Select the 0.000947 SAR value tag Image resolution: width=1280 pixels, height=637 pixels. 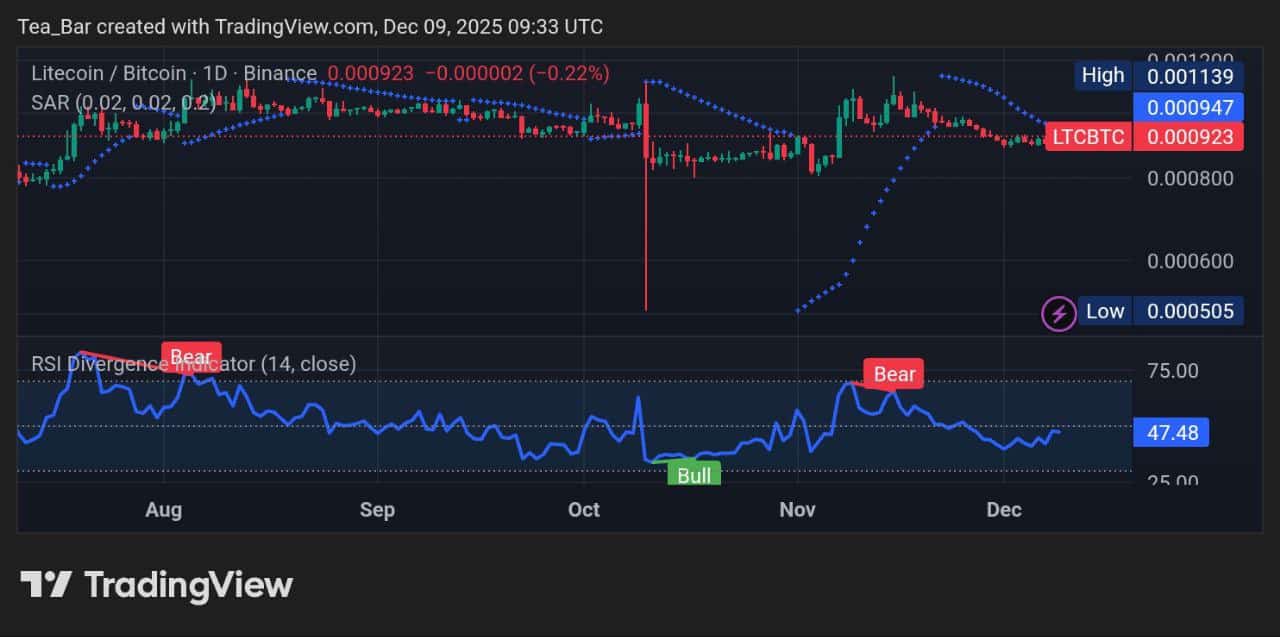point(1189,106)
